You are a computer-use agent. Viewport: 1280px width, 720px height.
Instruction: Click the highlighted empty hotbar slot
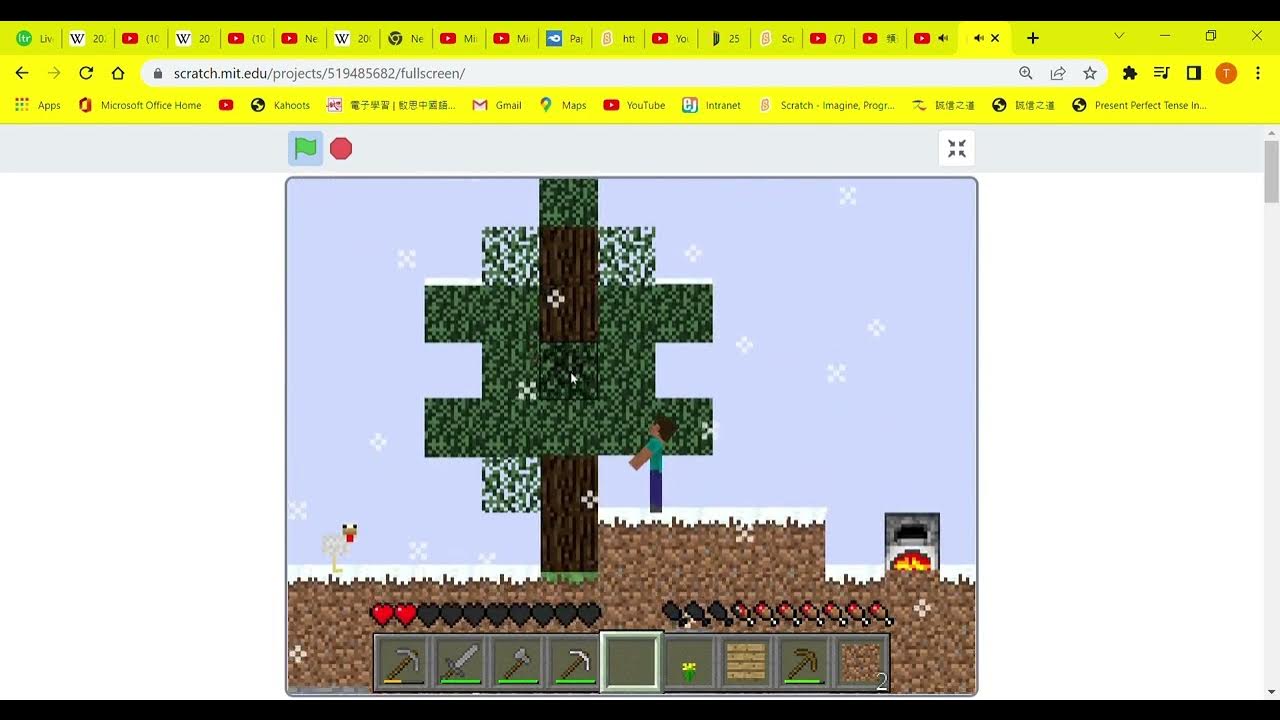[631, 662]
